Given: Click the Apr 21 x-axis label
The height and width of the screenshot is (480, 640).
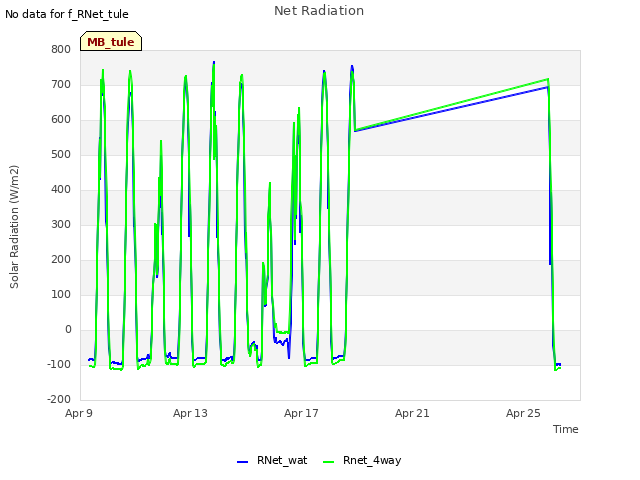Looking at the screenshot, I should tap(412, 413).
